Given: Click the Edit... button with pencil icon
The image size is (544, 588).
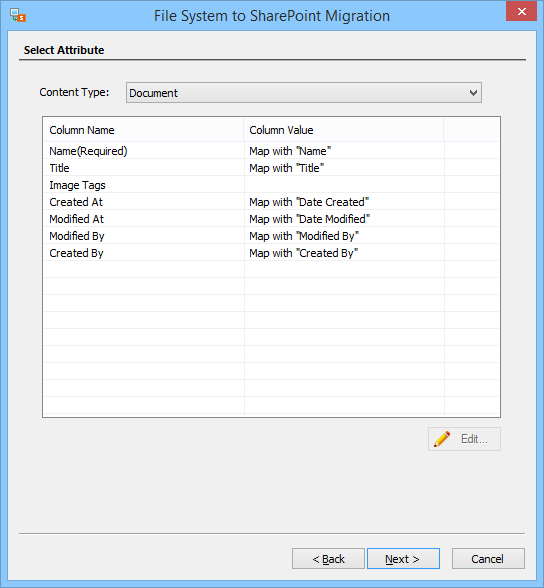Looking at the screenshot, I should [x=464, y=439].
